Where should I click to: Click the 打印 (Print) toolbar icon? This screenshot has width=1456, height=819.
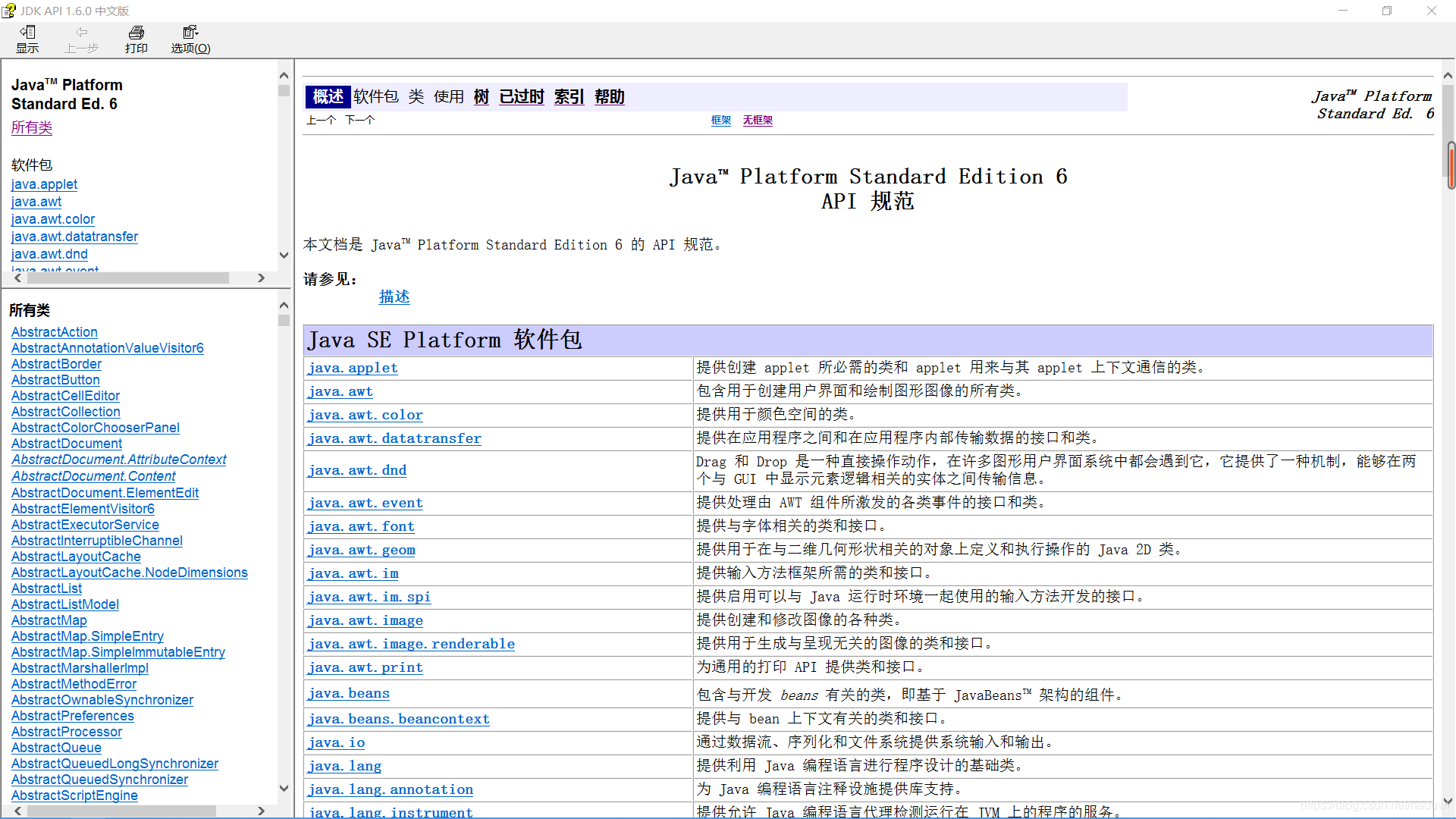(136, 39)
